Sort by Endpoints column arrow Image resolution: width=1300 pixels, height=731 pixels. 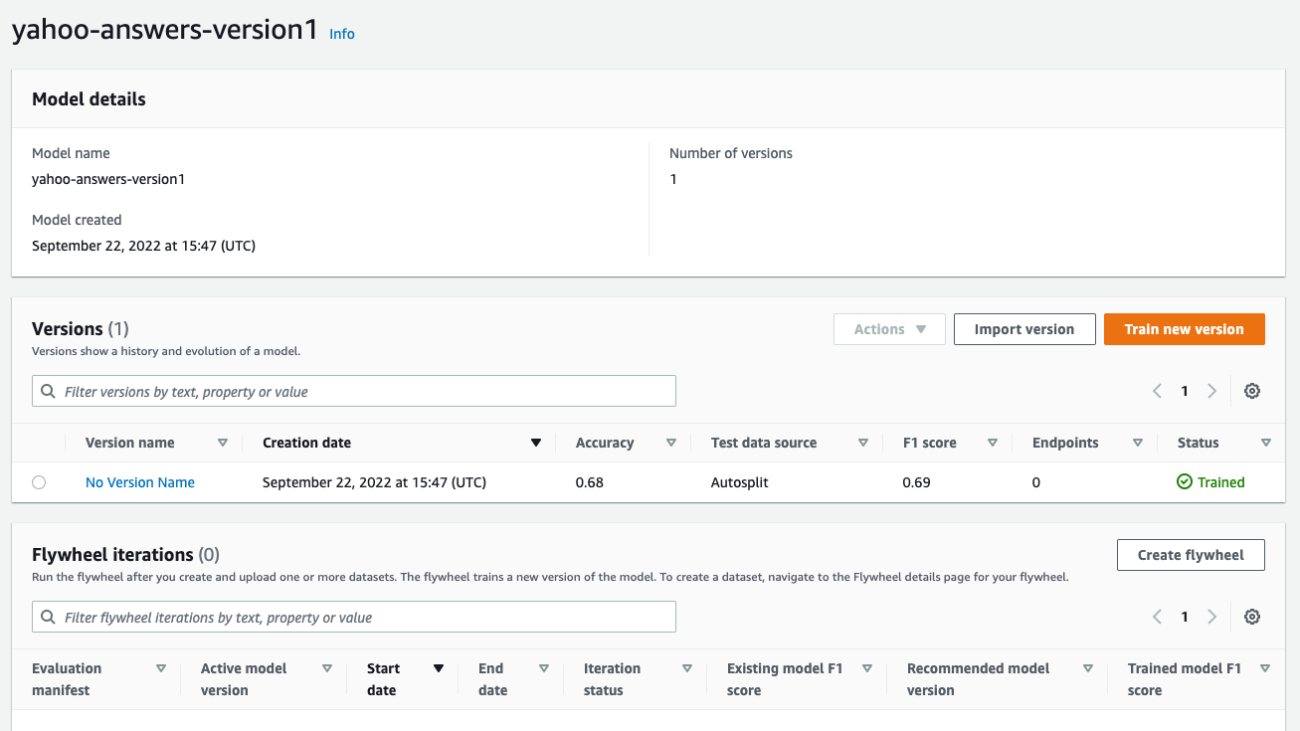[x=1138, y=443]
